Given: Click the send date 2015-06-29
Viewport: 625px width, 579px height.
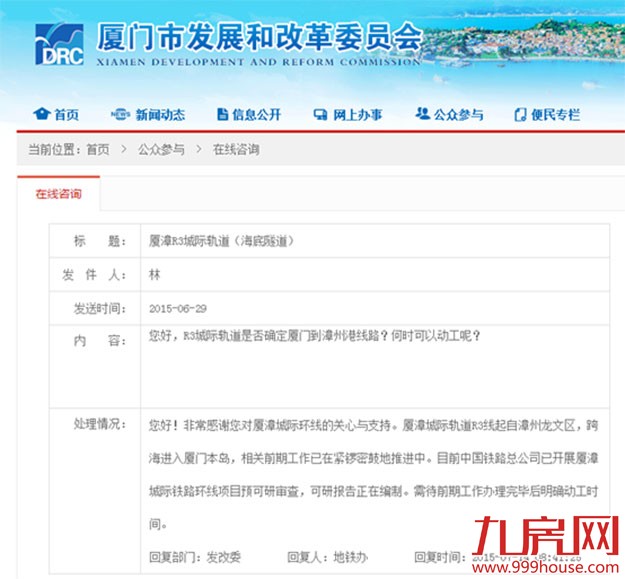Looking at the screenshot, I should pos(177,308).
